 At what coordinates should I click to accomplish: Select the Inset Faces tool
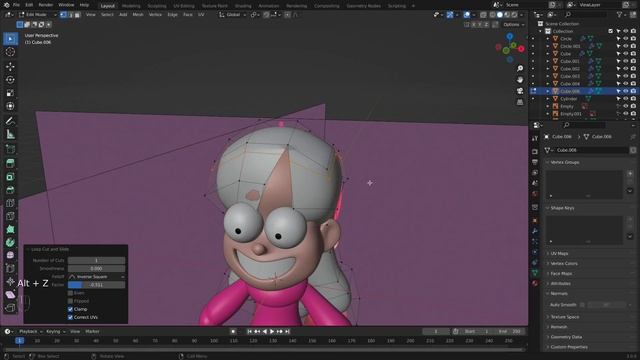[10, 177]
